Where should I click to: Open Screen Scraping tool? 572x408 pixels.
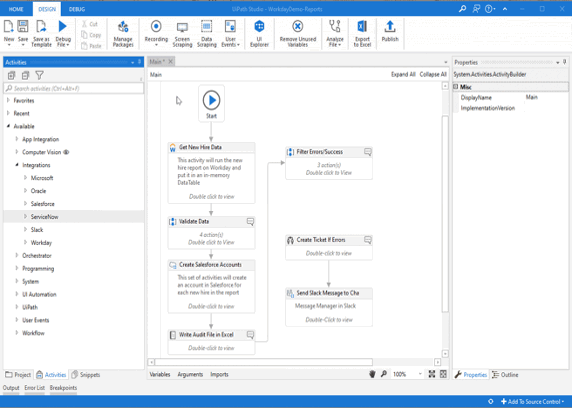(182, 34)
